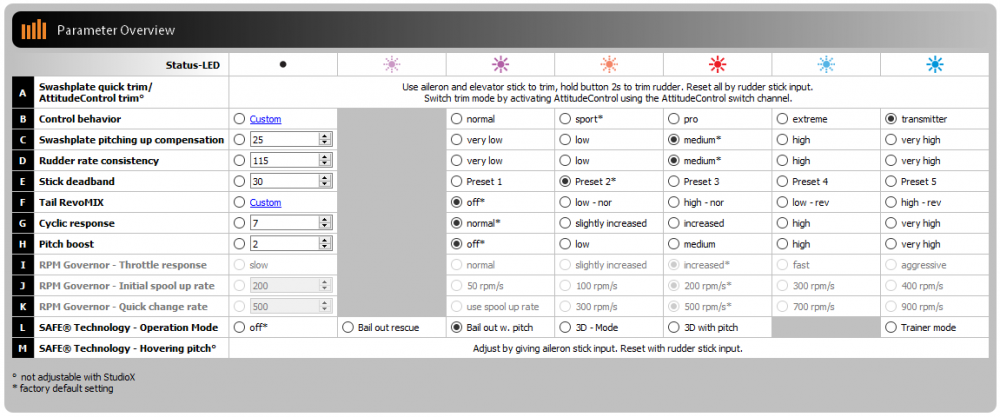Open Custom link for Tail RevoMIX
The image size is (1000, 417).
pos(265,203)
